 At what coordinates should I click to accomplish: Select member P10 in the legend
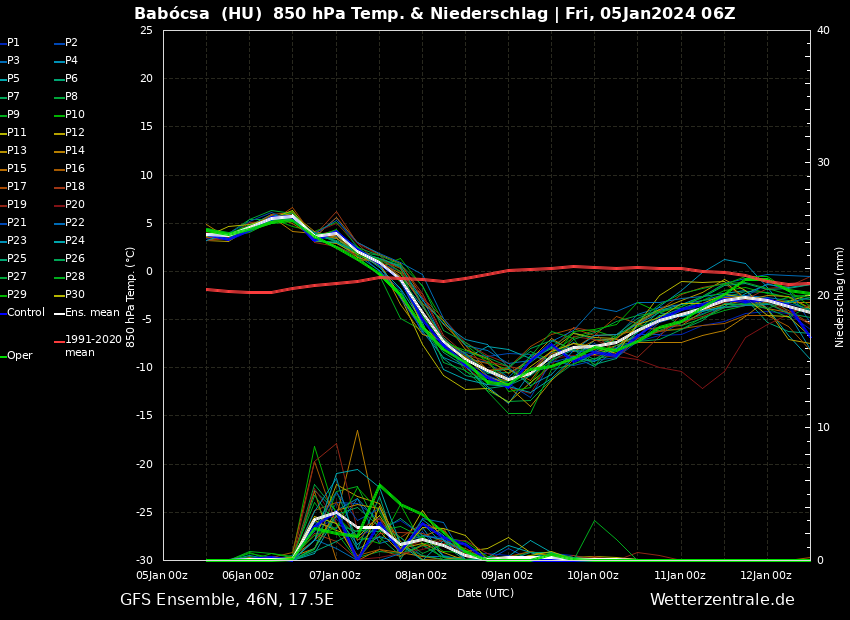[x=75, y=115]
